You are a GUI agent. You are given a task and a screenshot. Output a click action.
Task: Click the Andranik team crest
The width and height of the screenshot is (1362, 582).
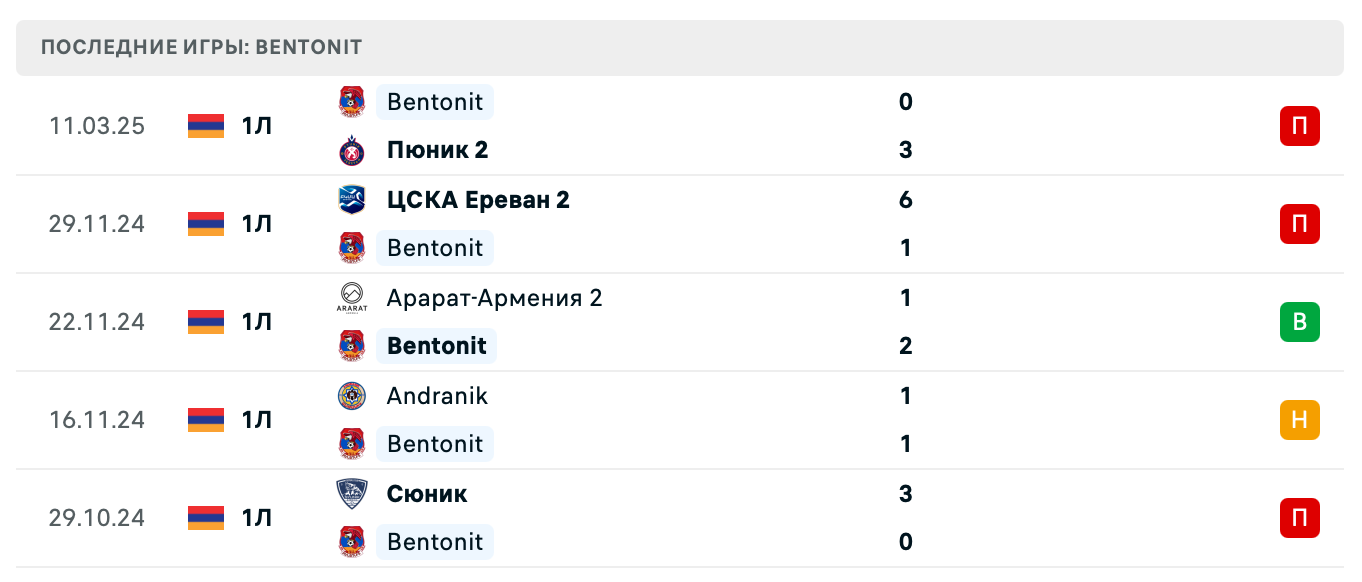[351, 396]
